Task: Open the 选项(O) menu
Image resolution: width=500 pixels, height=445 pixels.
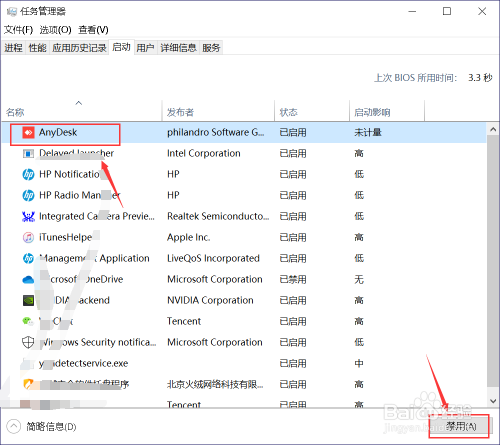Action: point(55,30)
